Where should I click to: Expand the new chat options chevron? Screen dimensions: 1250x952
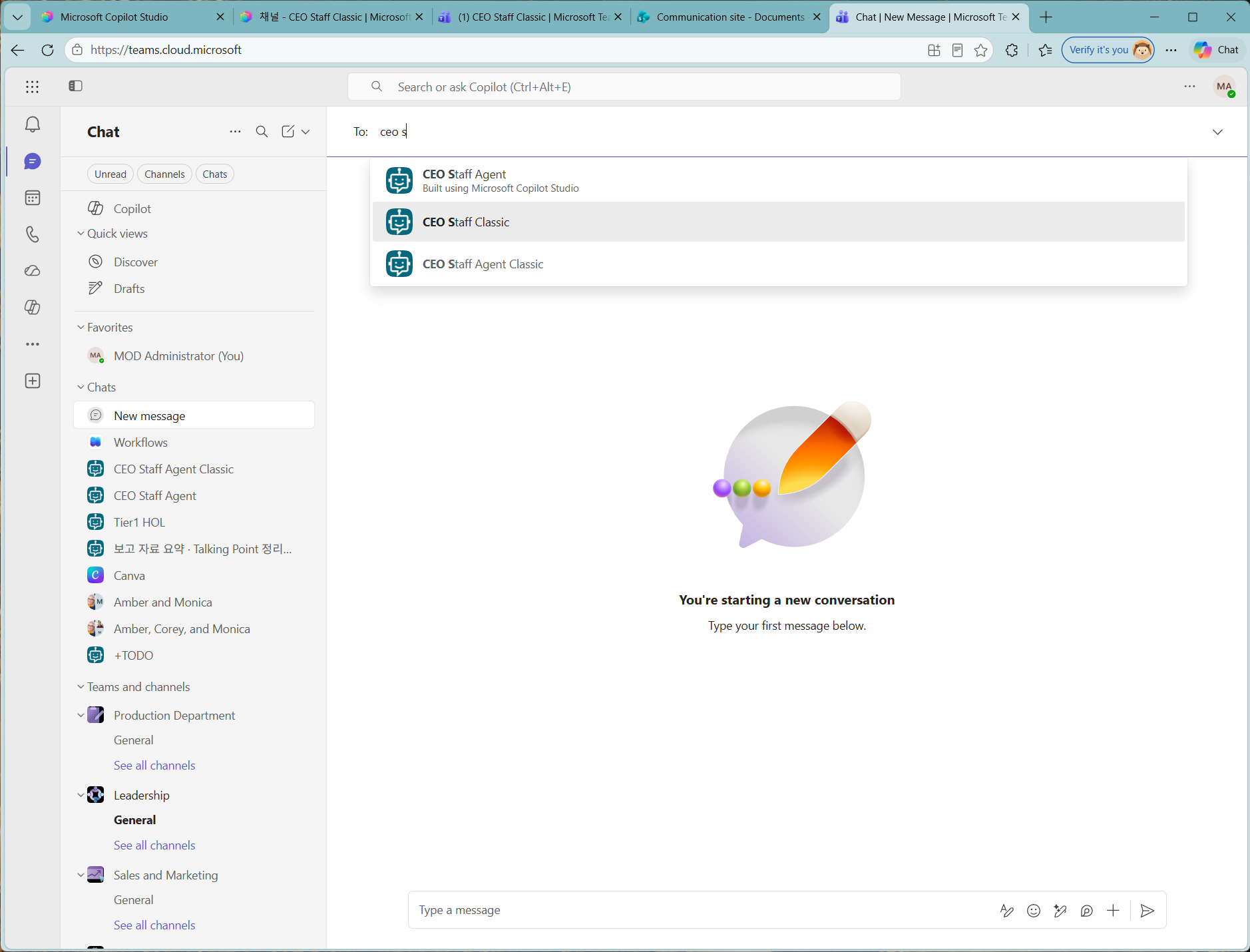pos(306,132)
